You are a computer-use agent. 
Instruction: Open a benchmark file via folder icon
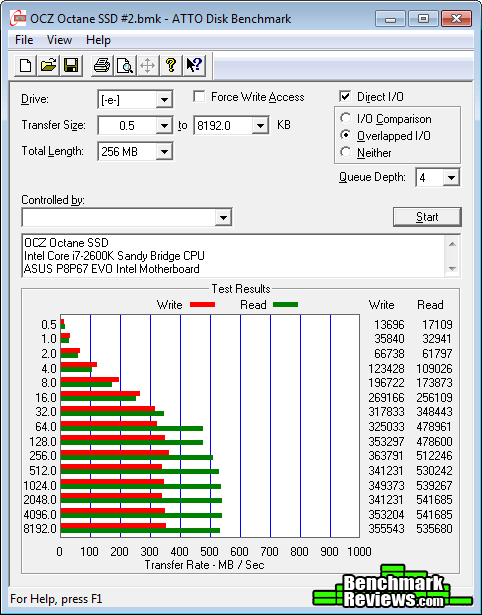(x=48, y=65)
